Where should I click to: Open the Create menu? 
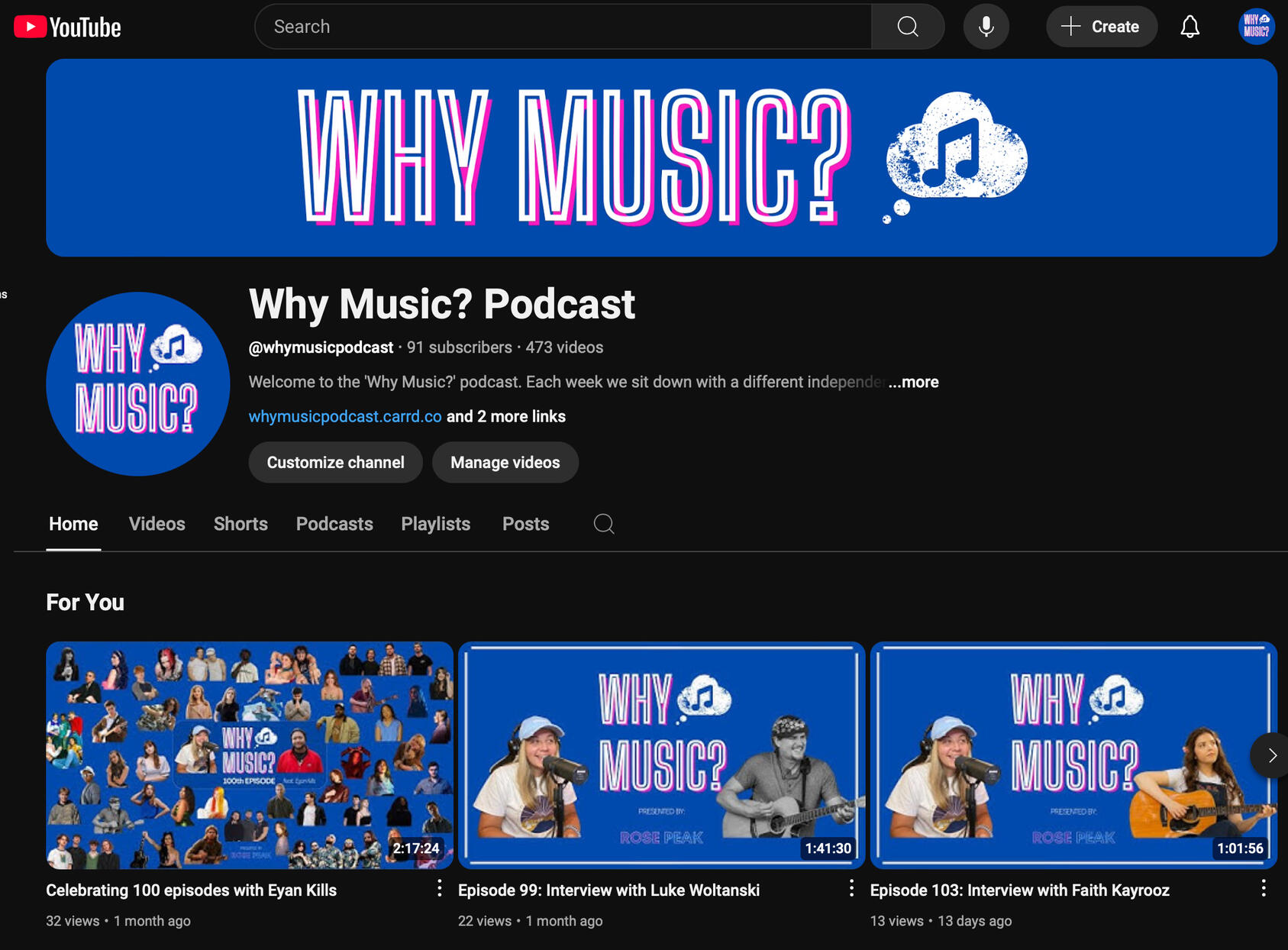(x=1101, y=27)
